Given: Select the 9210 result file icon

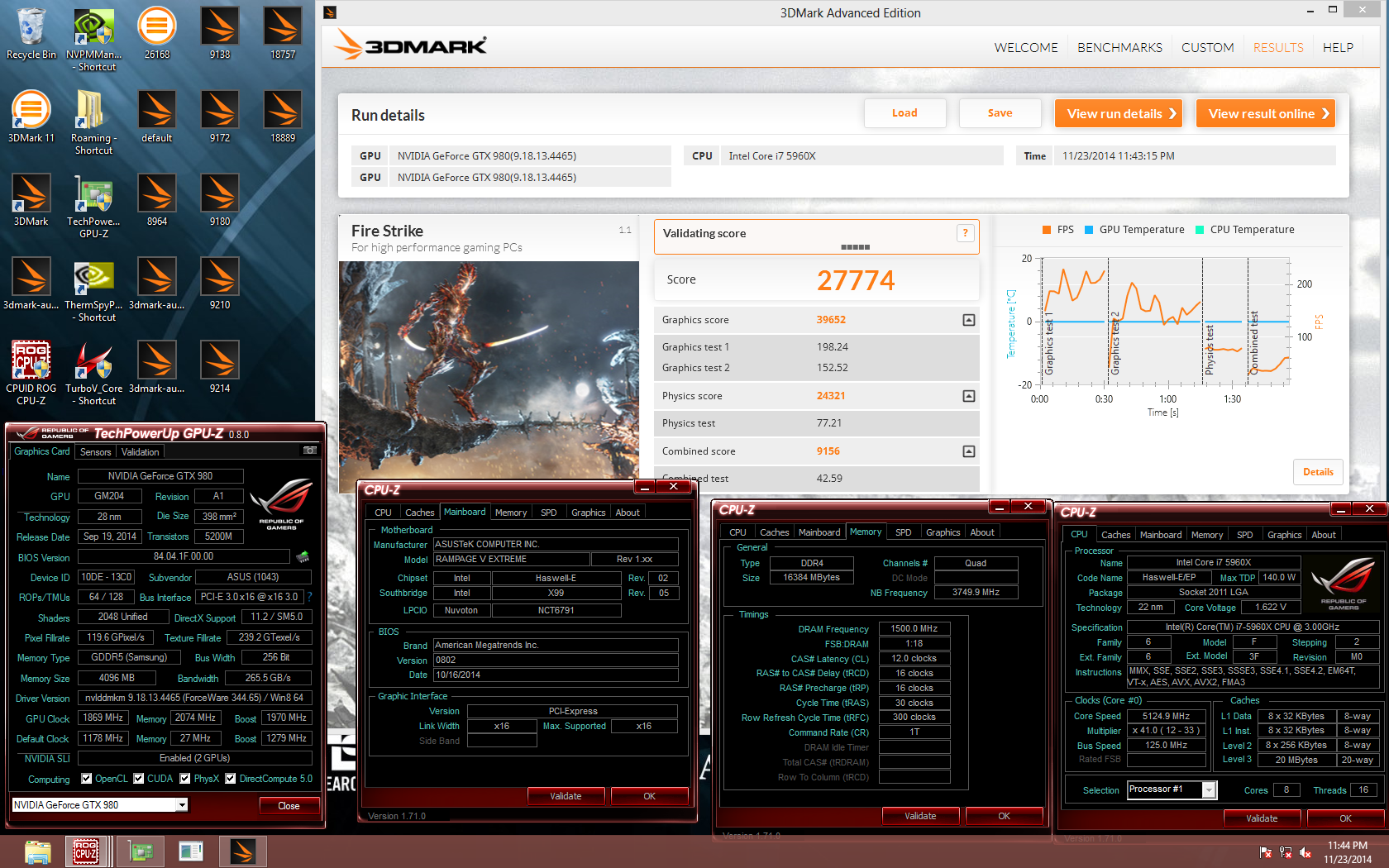Looking at the screenshot, I should 220,284.
